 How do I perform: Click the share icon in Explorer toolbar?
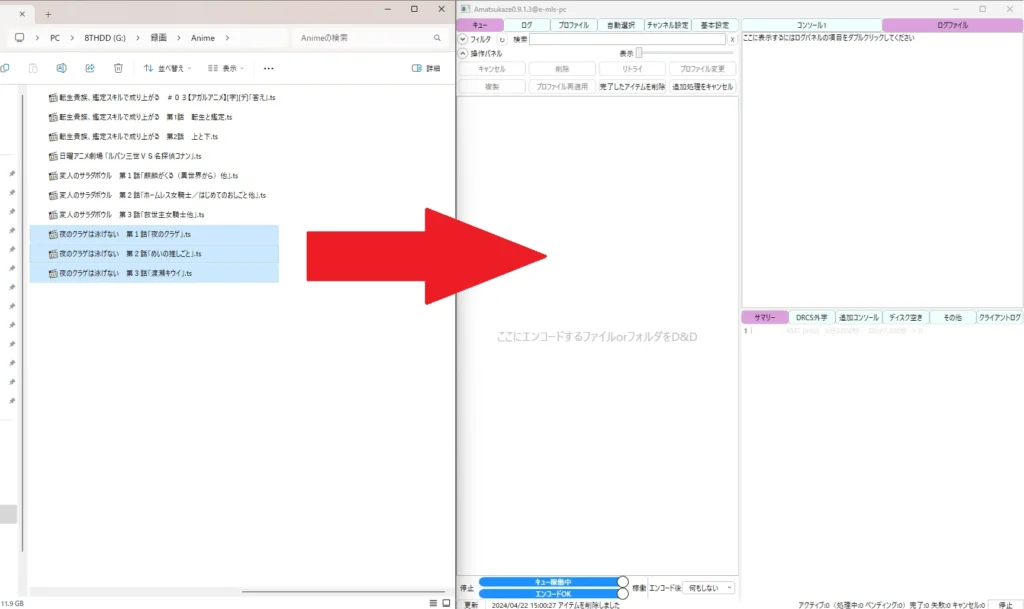[x=90, y=68]
